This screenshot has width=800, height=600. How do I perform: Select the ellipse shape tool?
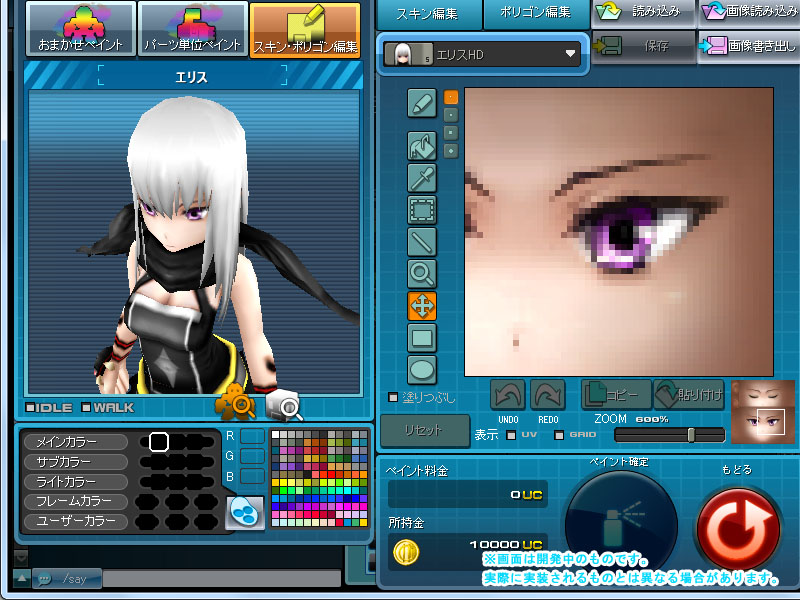click(422, 369)
